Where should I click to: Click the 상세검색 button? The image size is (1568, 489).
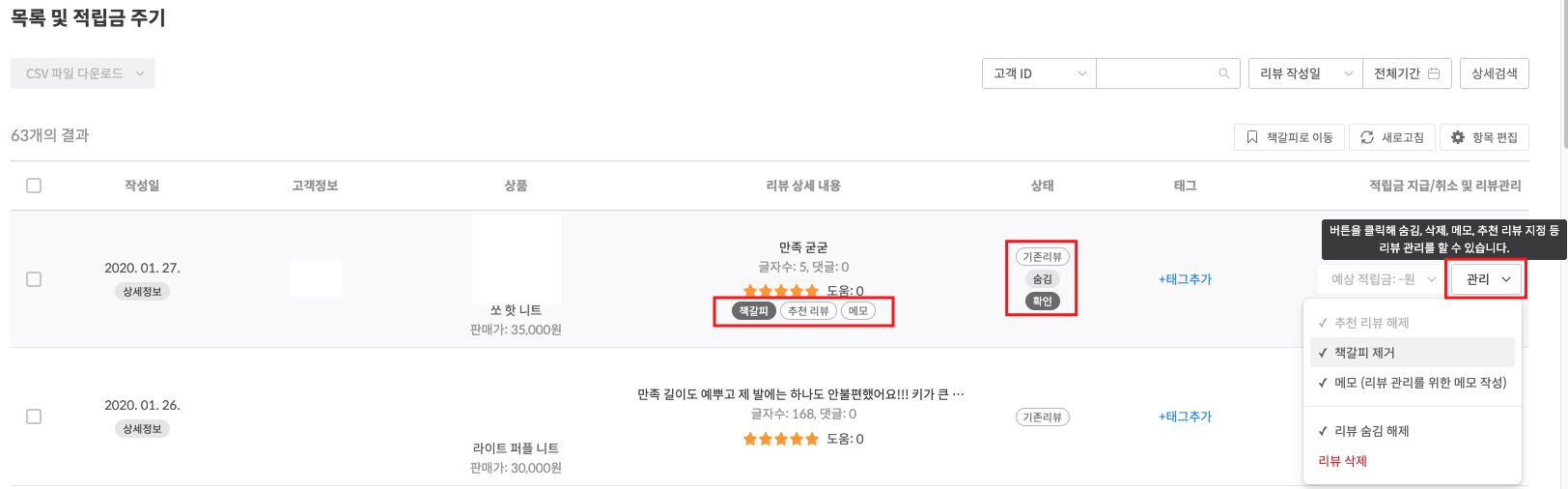point(1495,73)
